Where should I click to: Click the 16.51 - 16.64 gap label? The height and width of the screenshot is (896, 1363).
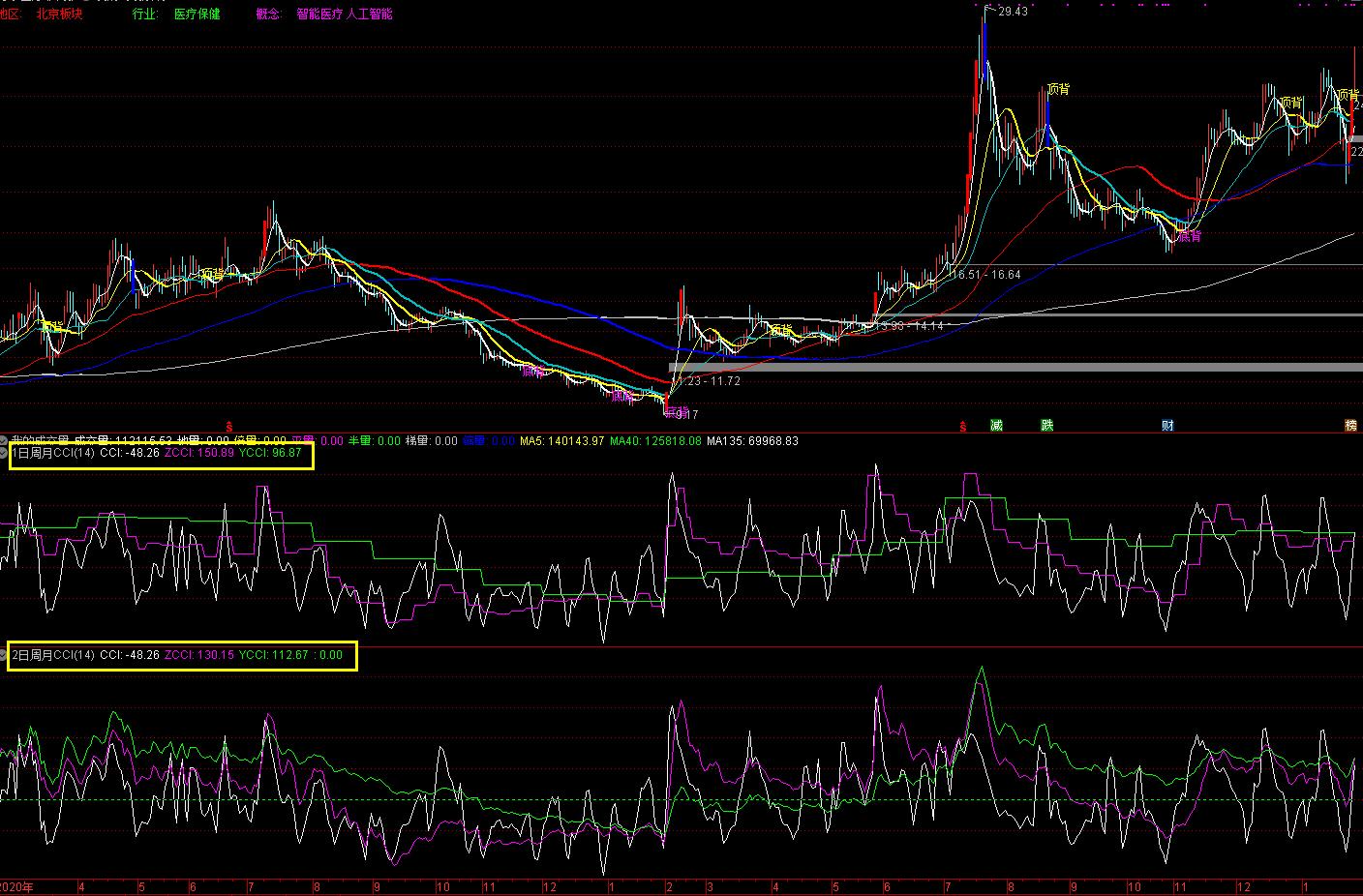985,275
